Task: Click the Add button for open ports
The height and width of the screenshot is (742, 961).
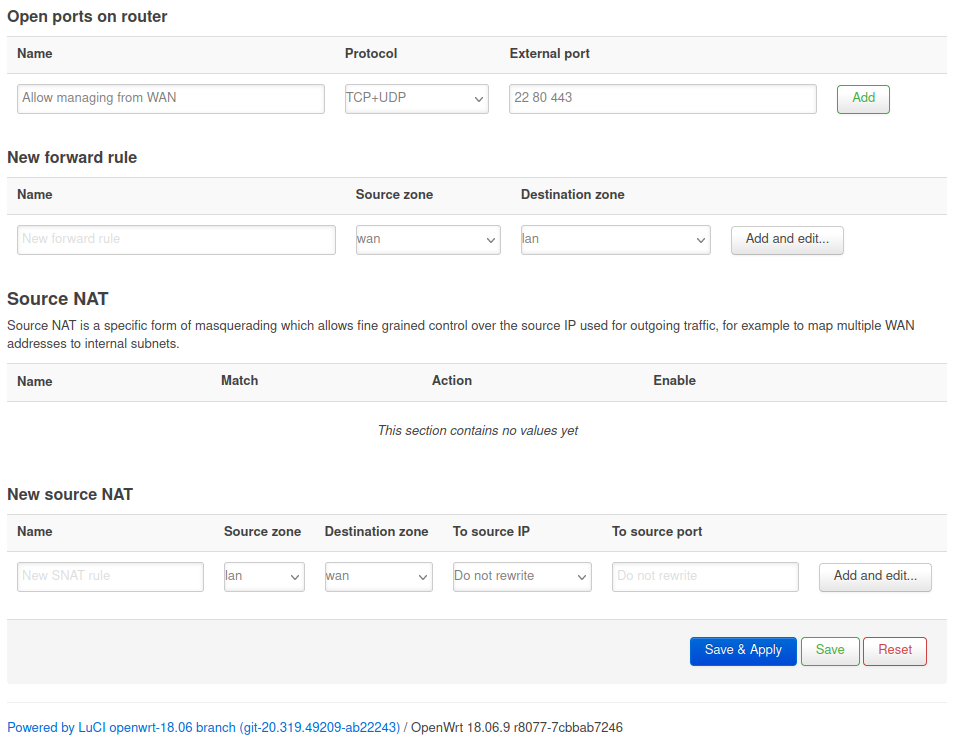Action: [862, 99]
